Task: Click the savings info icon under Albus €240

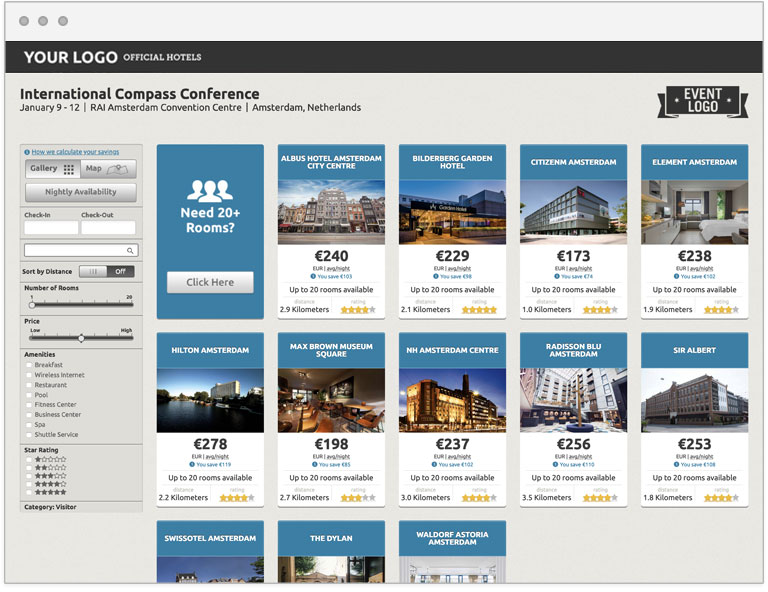Action: pyautogui.click(x=313, y=276)
